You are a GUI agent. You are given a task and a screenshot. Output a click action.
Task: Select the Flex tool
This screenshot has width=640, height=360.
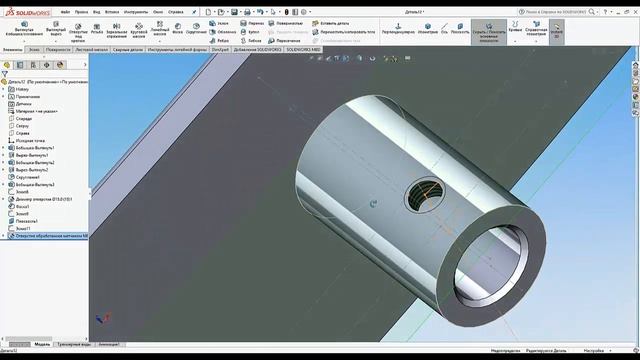coord(251,41)
